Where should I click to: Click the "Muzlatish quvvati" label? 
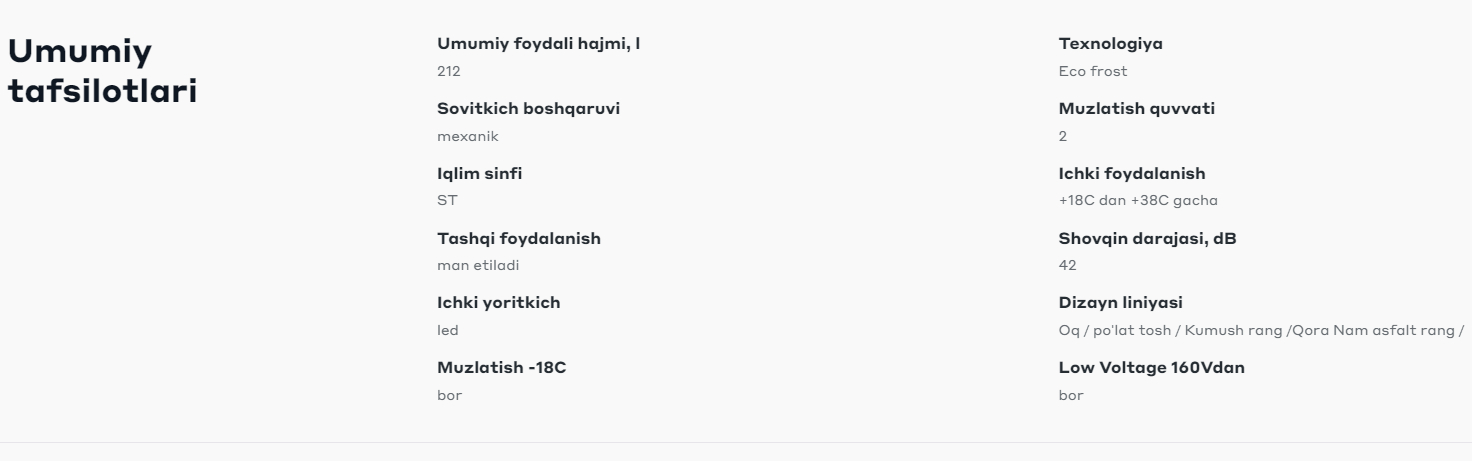(1136, 109)
